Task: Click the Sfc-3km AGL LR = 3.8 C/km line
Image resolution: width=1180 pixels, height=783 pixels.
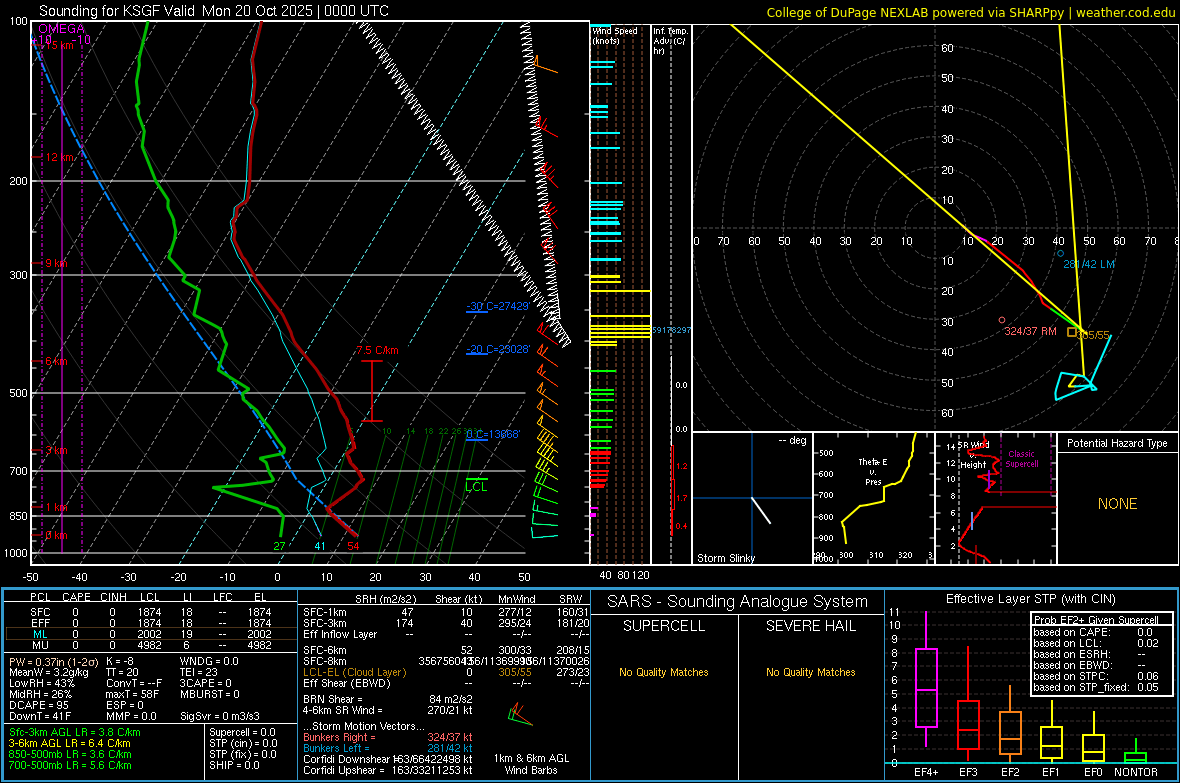Action: [x=75, y=732]
